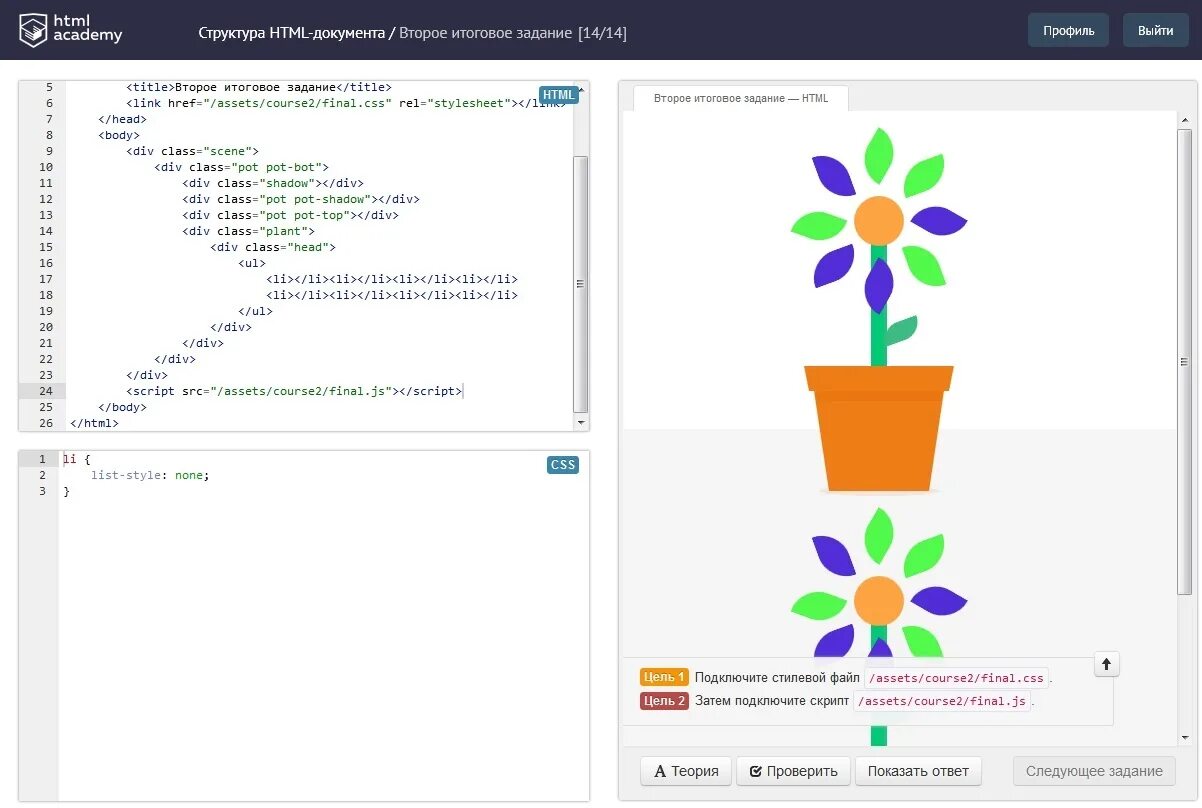Open the HTML Academy logo home link
Image resolution: width=1202 pixels, height=808 pixels.
click(71, 30)
